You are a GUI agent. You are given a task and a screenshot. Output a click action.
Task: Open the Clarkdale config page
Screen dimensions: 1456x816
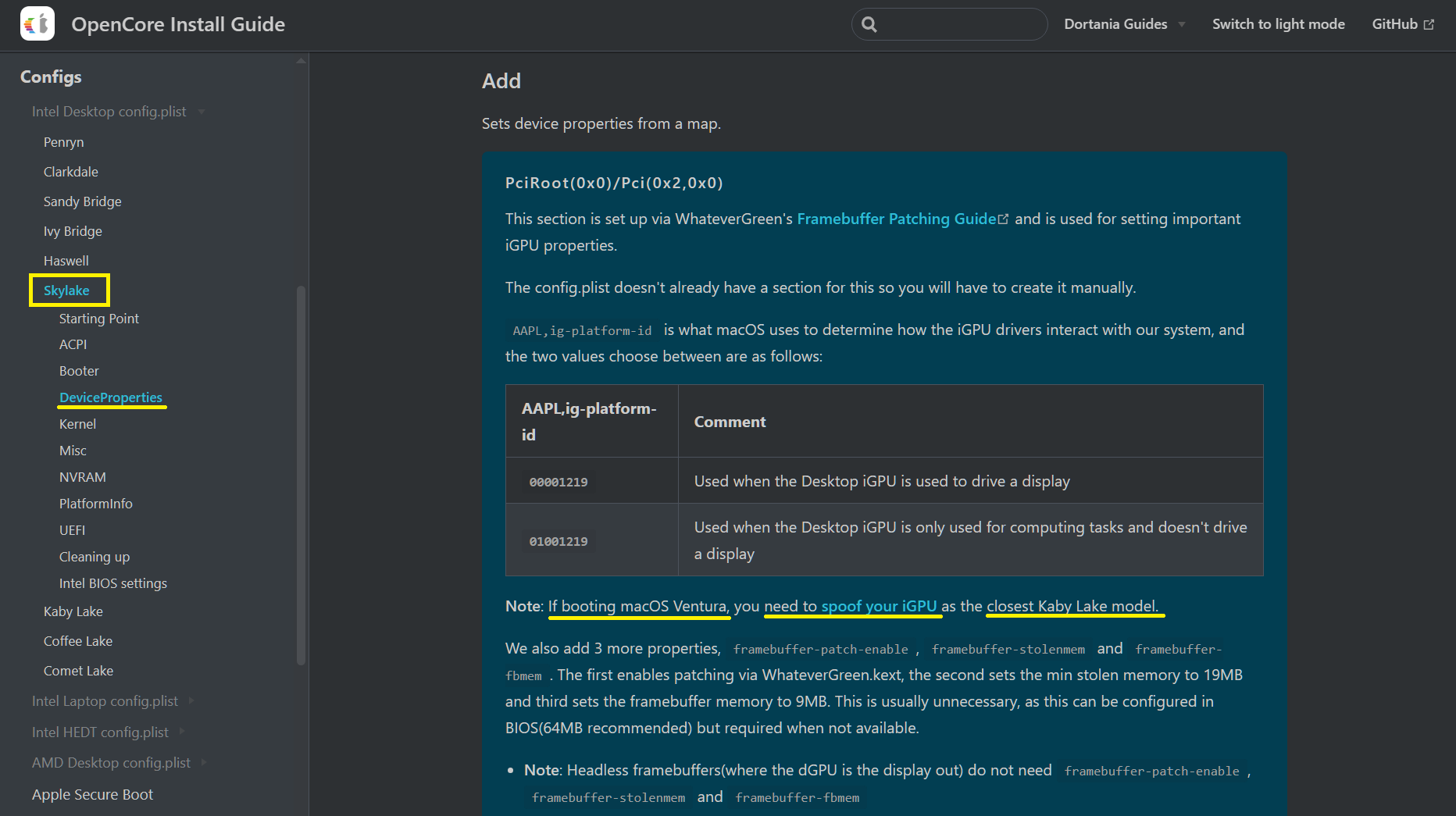click(x=71, y=172)
